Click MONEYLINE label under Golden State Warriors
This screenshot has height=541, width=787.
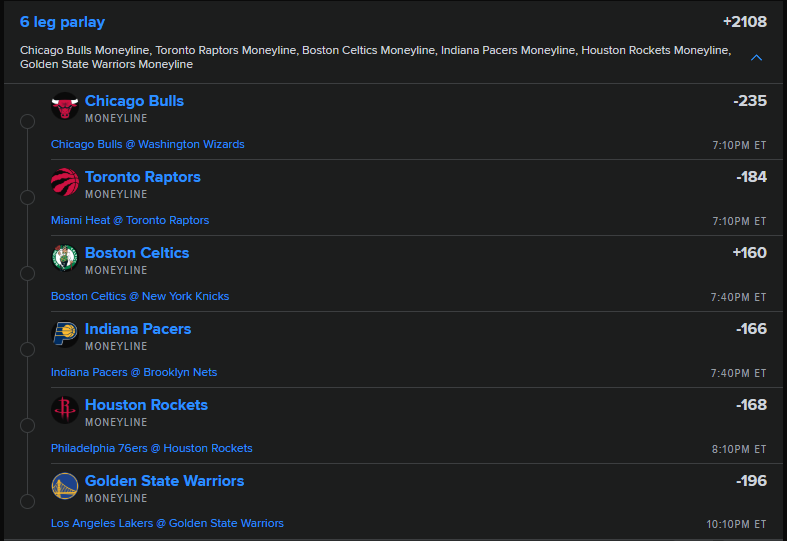[x=116, y=498]
